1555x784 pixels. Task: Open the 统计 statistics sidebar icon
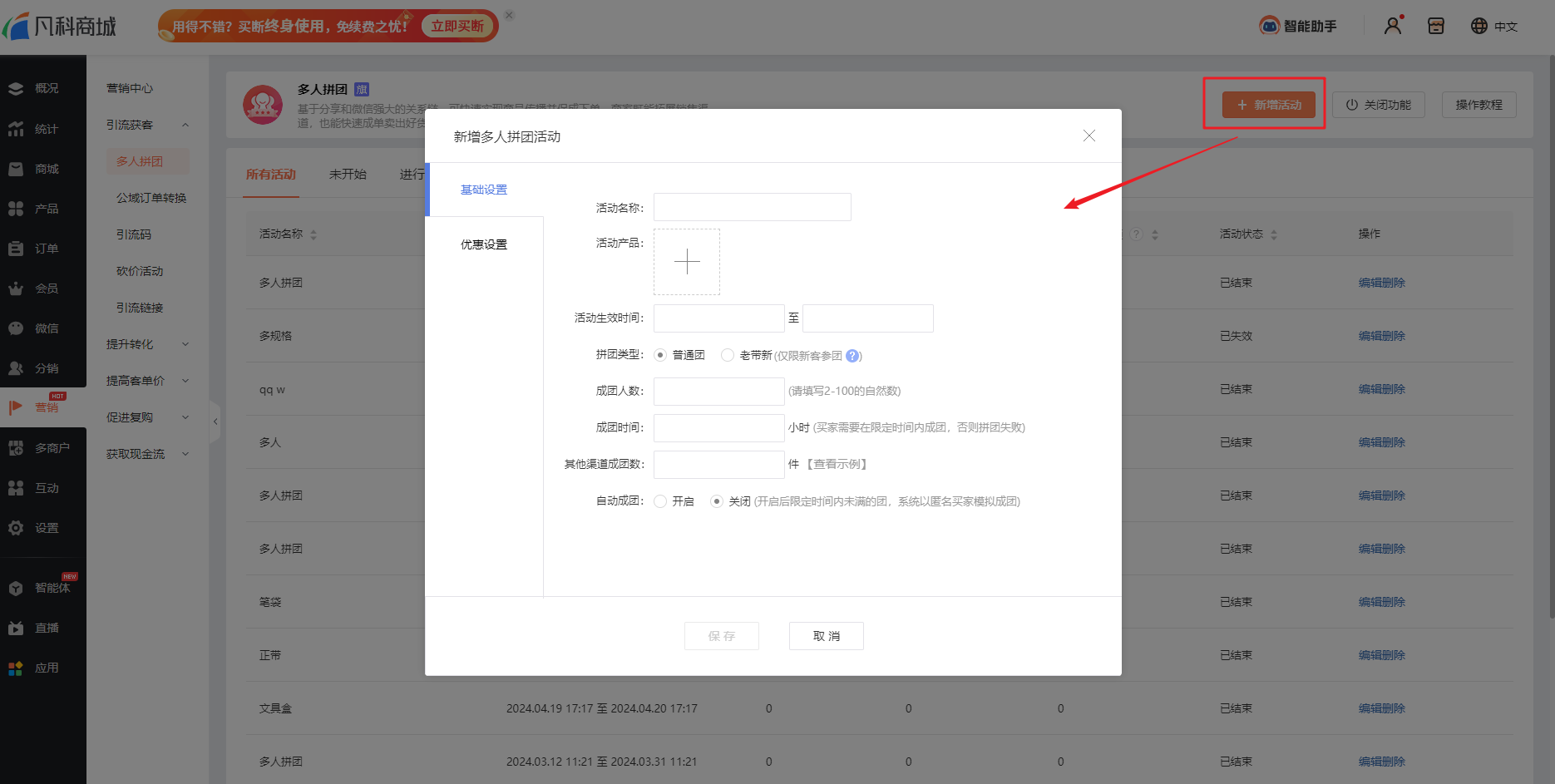coord(16,129)
